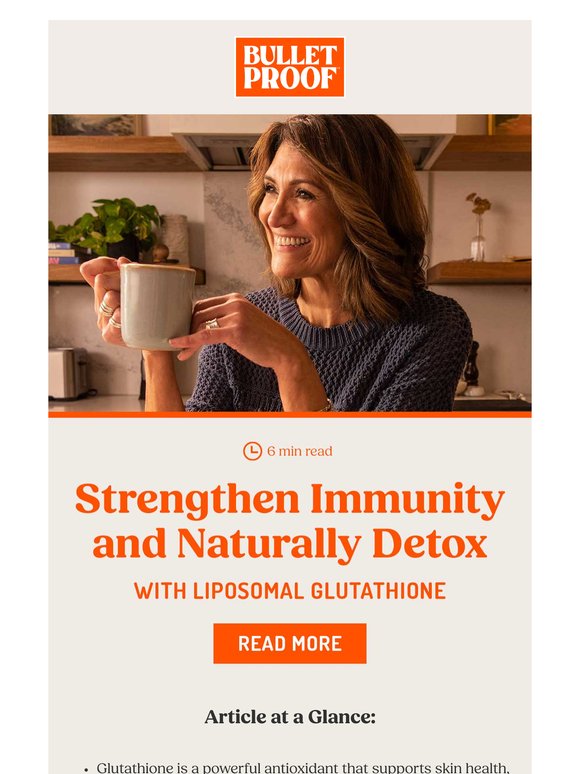Click "WITH LIPOSOMAL GLUTATHIONE" subheading

tap(290, 591)
